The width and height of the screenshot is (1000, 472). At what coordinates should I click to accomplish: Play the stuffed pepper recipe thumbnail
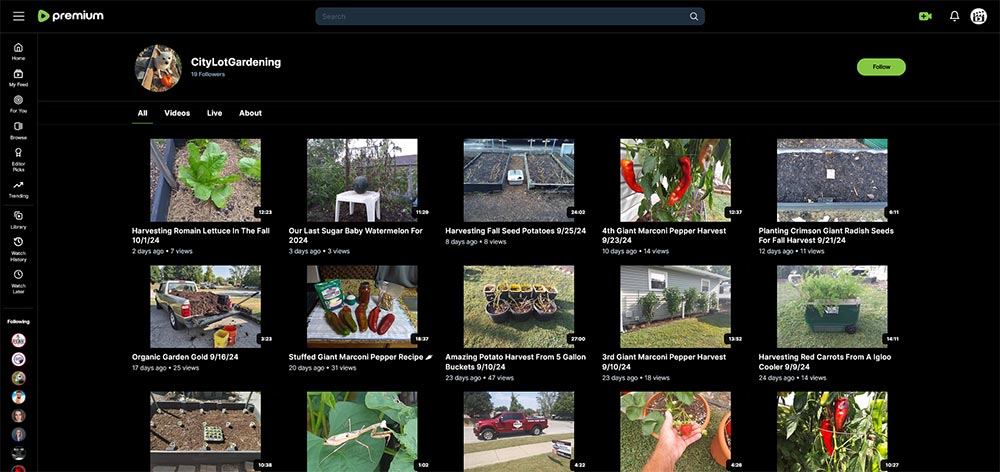tap(362, 307)
